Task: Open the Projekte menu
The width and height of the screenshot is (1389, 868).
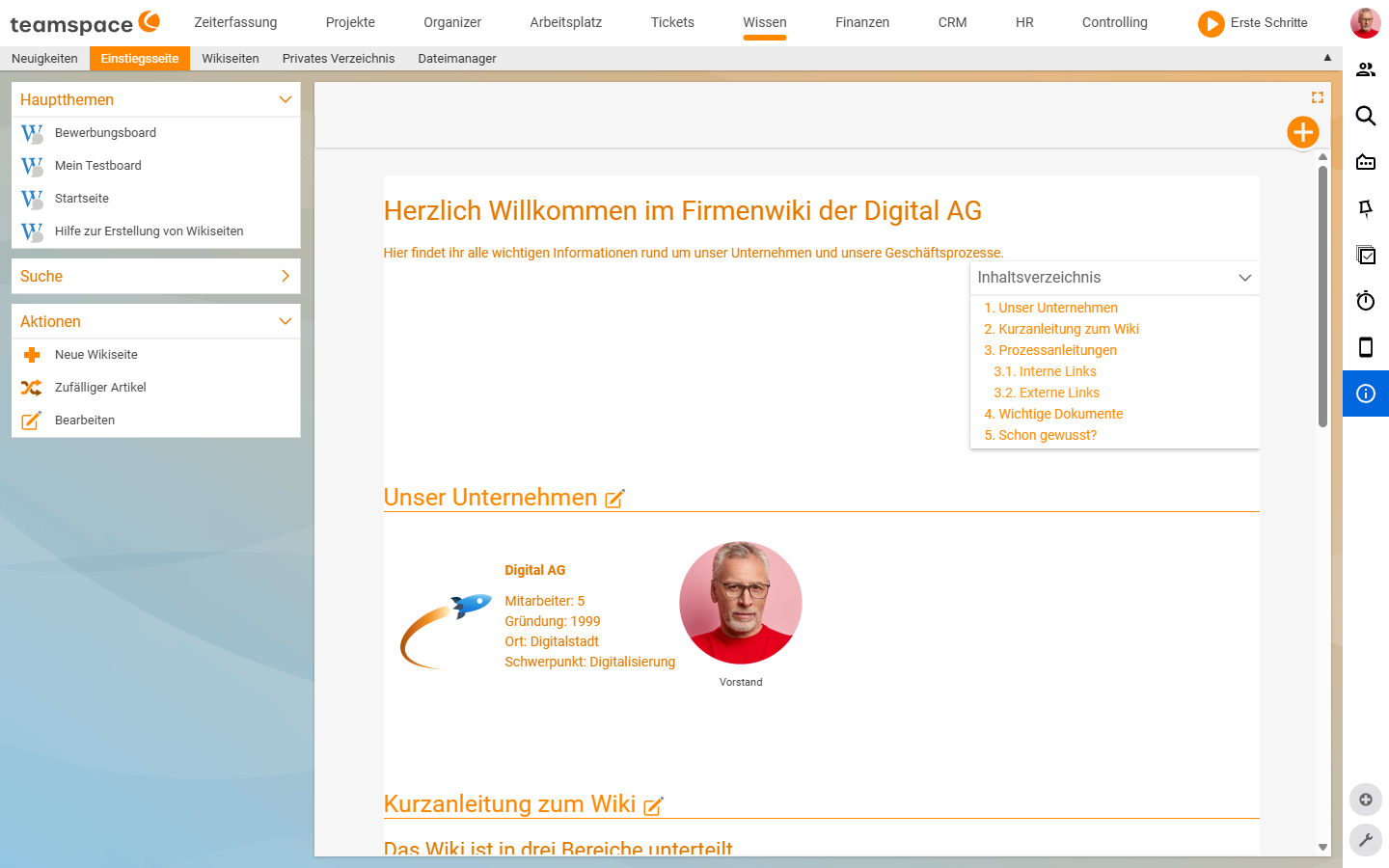Action: click(350, 22)
